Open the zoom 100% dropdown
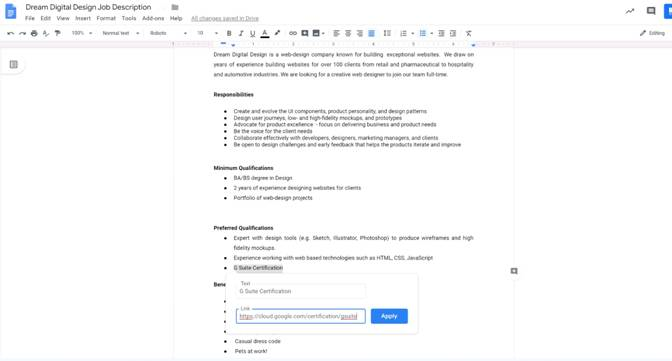 (81, 33)
